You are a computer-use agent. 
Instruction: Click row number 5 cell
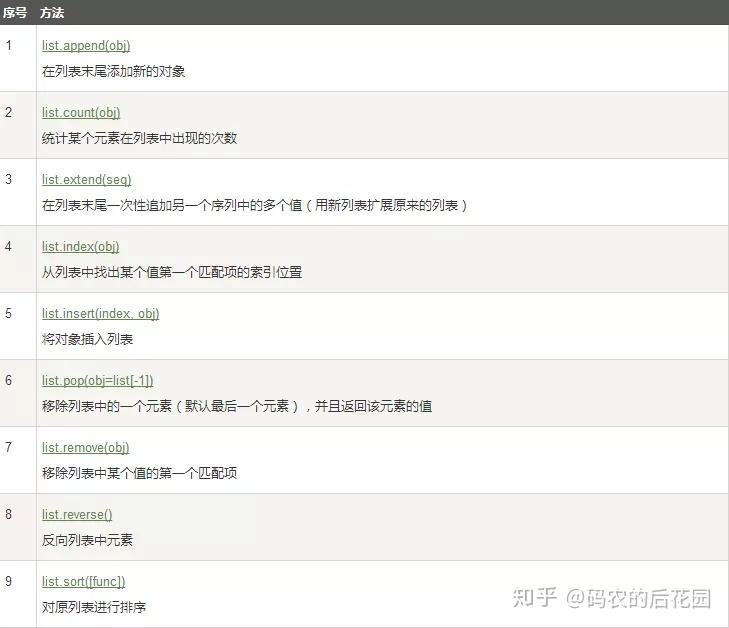18,326
